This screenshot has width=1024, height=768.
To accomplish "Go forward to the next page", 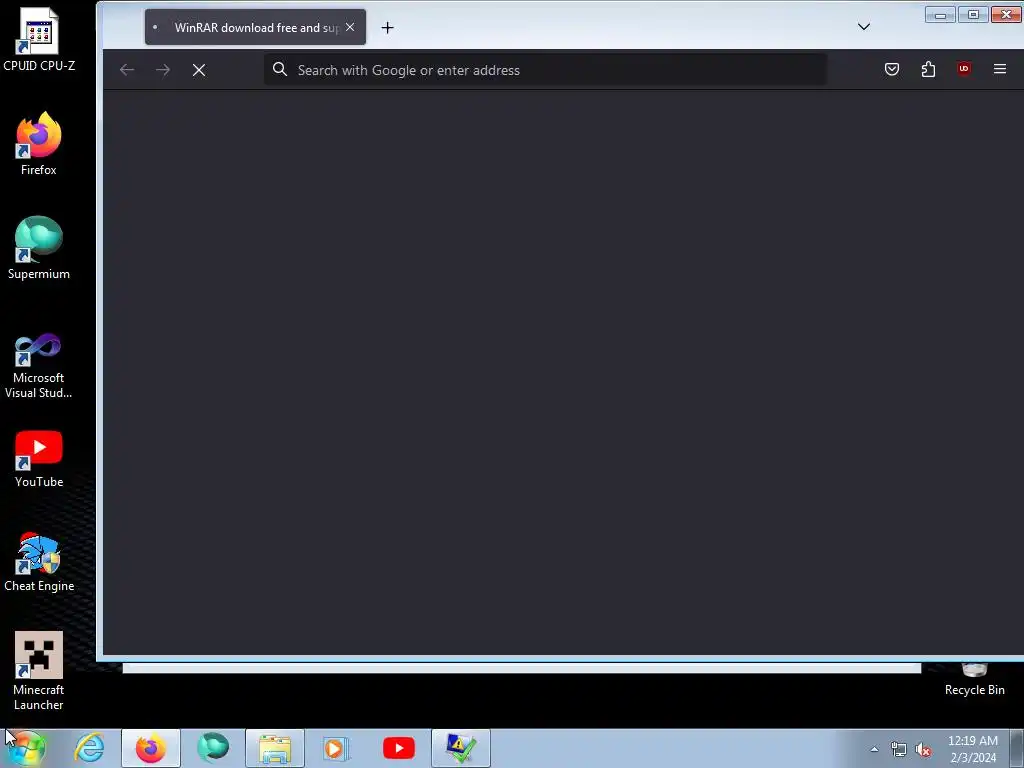I will [163, 70].
